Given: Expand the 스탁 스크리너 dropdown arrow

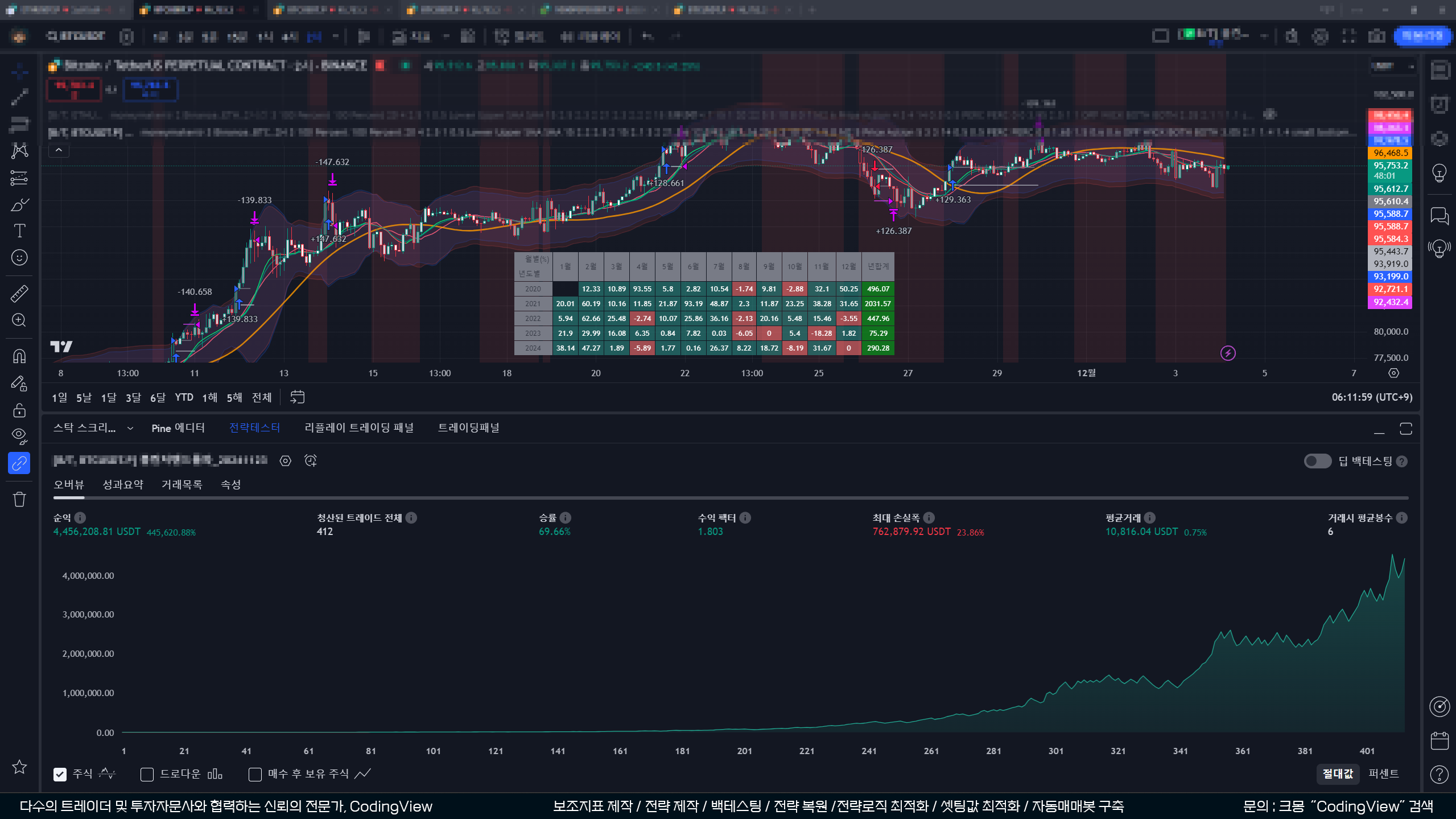Looking at the screenshot, I should [x=130, y=428].
